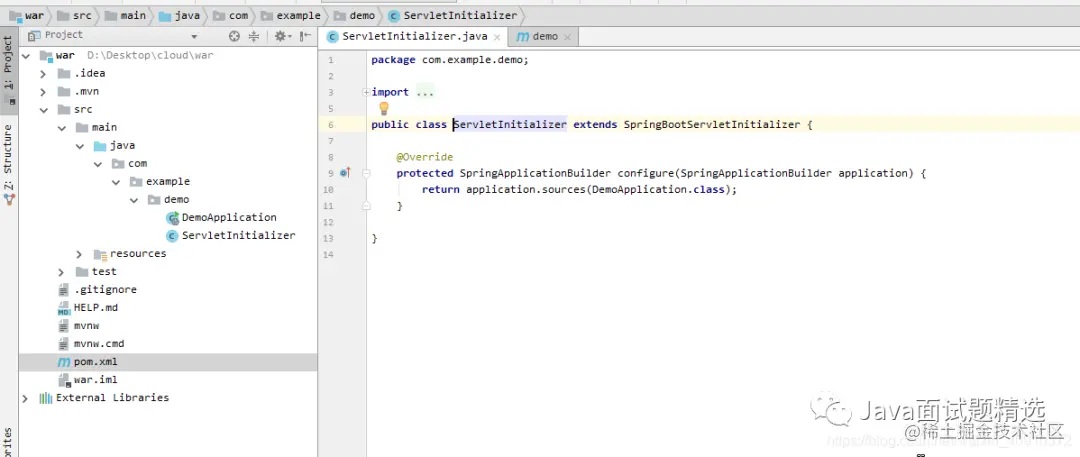The height and width of the screenshot is (457, 1080).
Task: Click the java breadcrumb
Action: coord(179,15)
